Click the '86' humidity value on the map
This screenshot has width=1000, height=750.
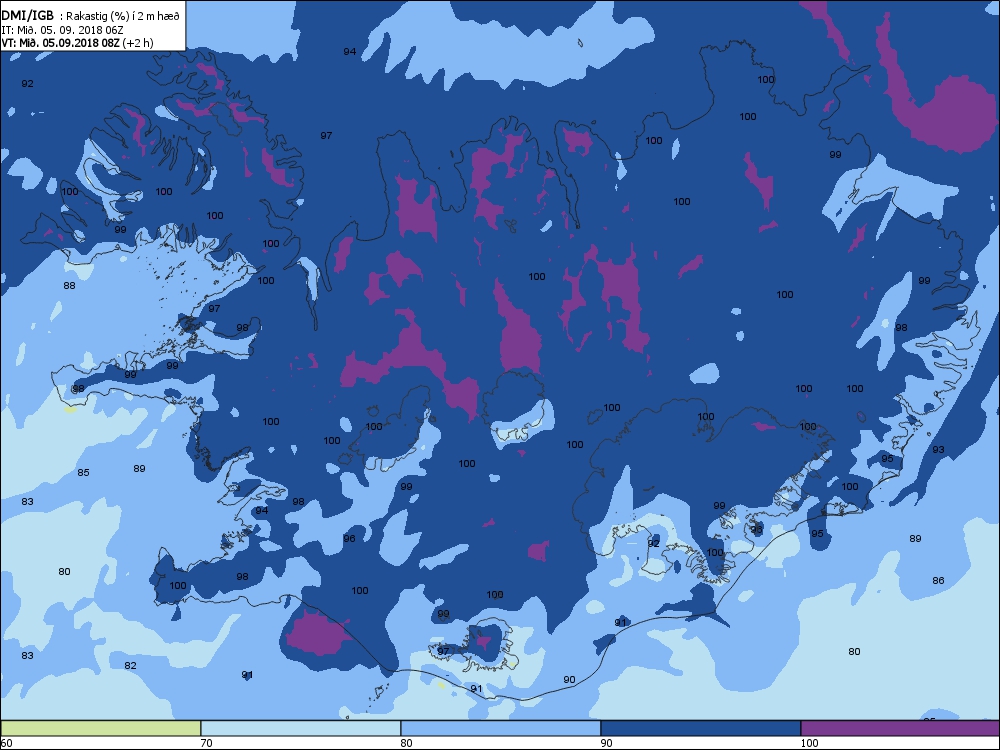pos(938,580)
